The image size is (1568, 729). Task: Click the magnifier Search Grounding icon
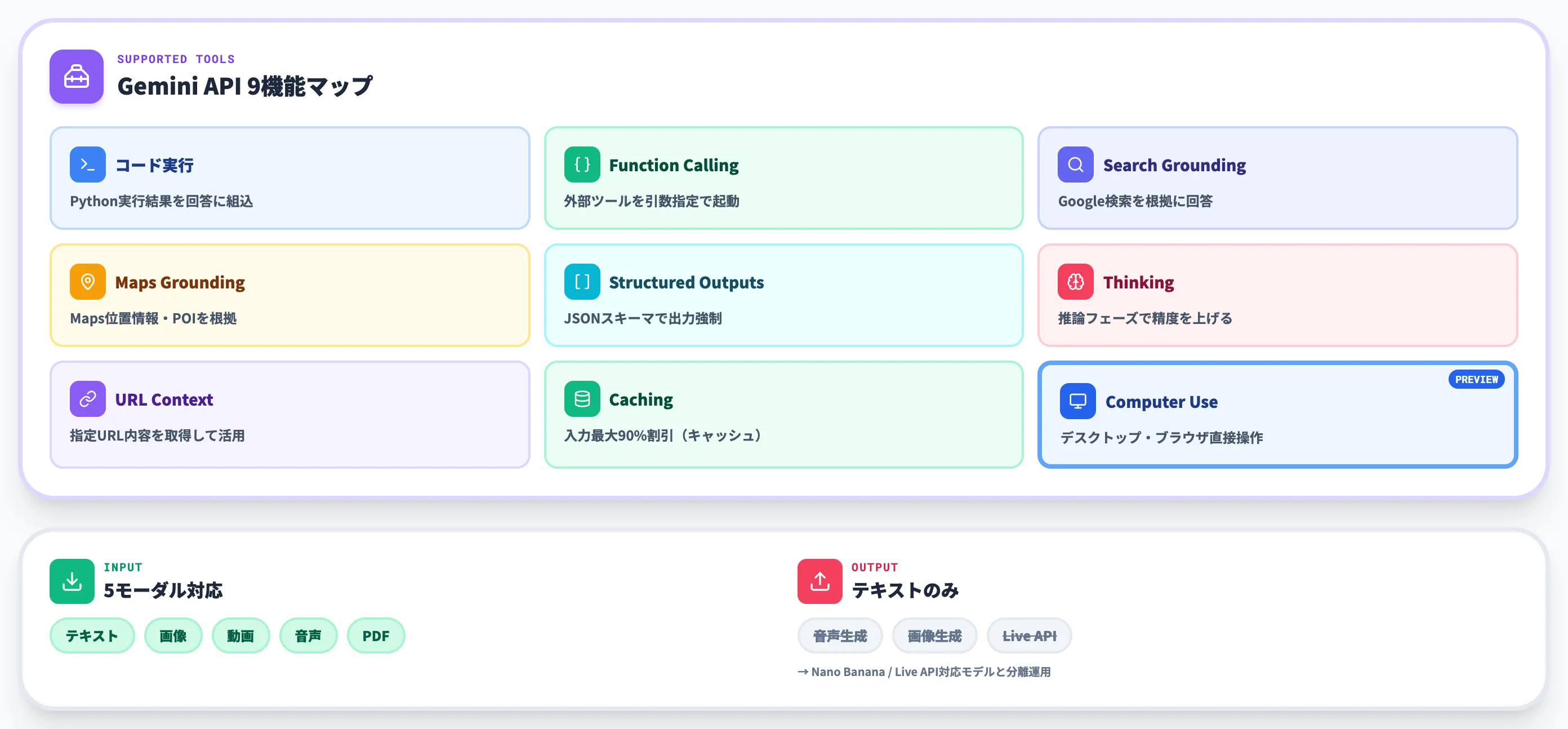(x=1076, y=165)
